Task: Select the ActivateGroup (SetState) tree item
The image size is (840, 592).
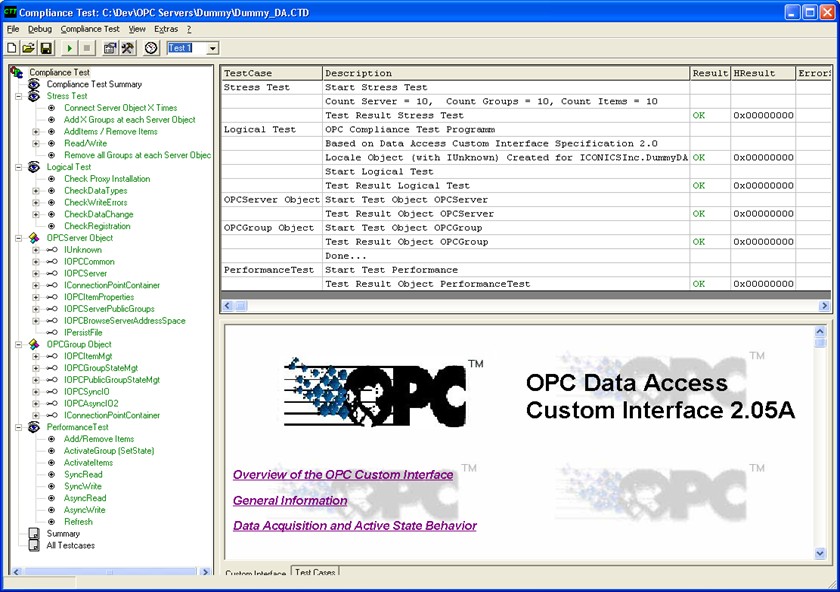Action: [109, 451]
